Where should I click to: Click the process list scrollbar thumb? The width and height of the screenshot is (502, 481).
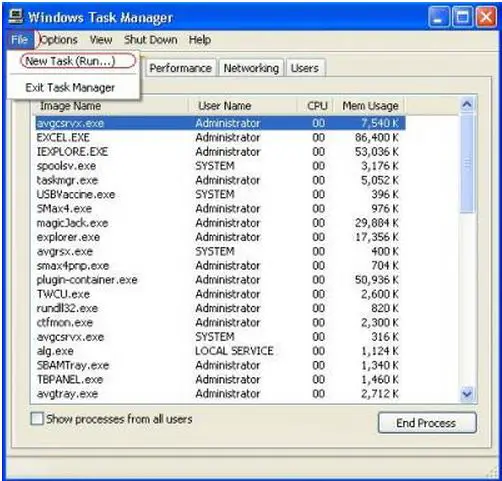467,163
